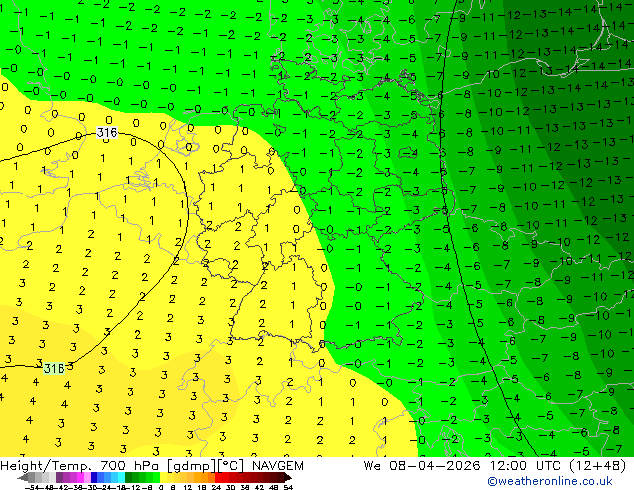Pick the dark blue swatch at -30 in the legend
The width and height of the screenshot is (634, 490).
[94, 477]
